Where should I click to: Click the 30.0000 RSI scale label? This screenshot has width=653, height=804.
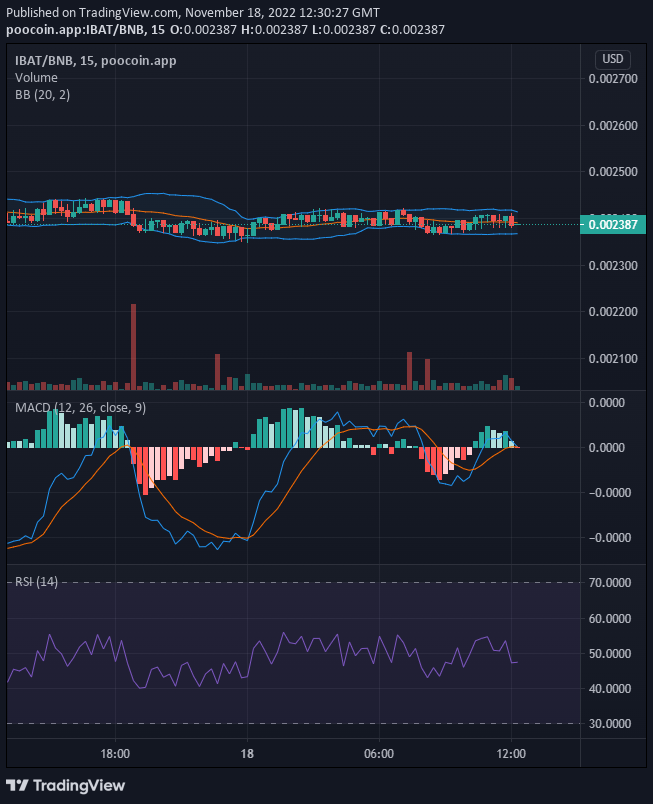610,723
